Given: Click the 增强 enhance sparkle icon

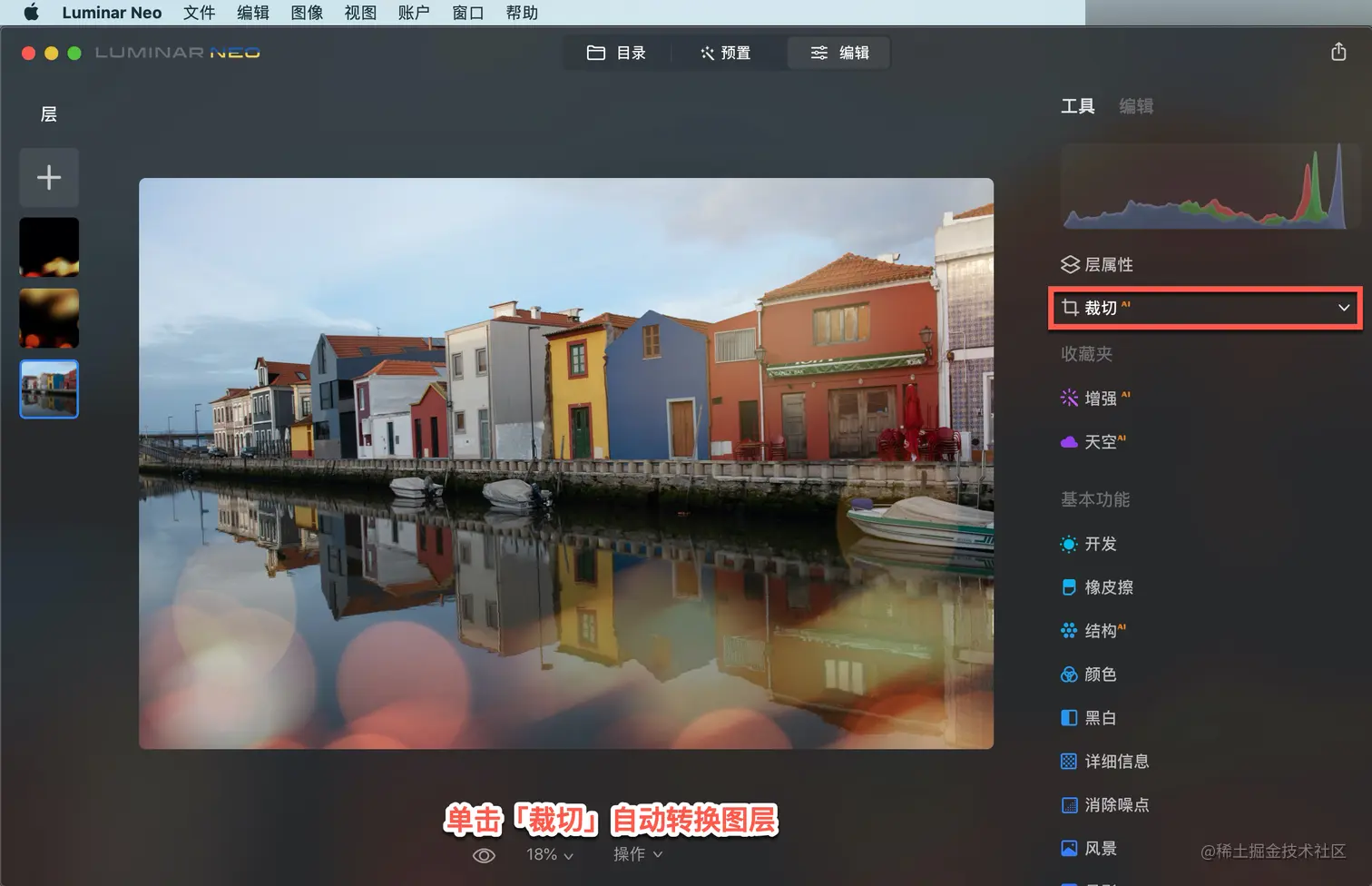Looking at the screenshot, I should point(1070,398).
